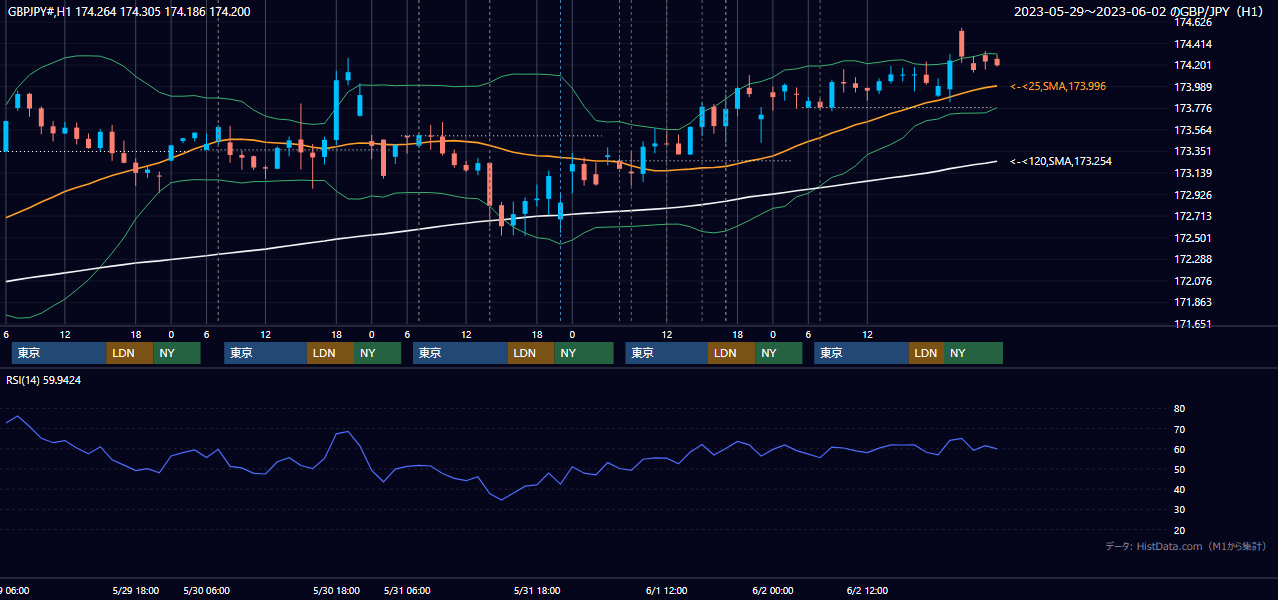This screenshot has width=1278, height=600.
Task: Click RSI scale value 30
Action: click(x=1179, y=510)
